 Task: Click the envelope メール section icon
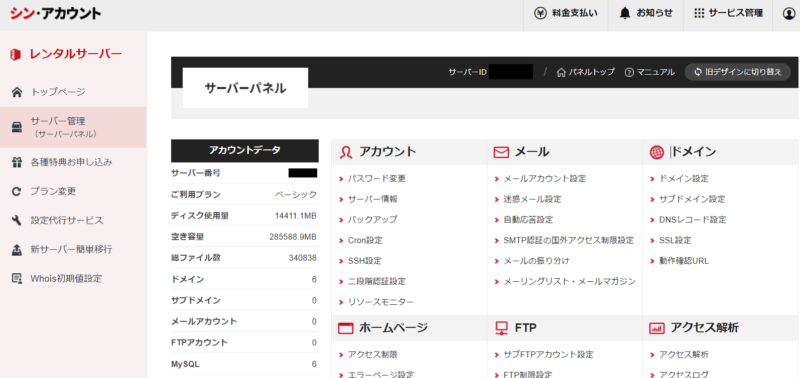(501, 152)
